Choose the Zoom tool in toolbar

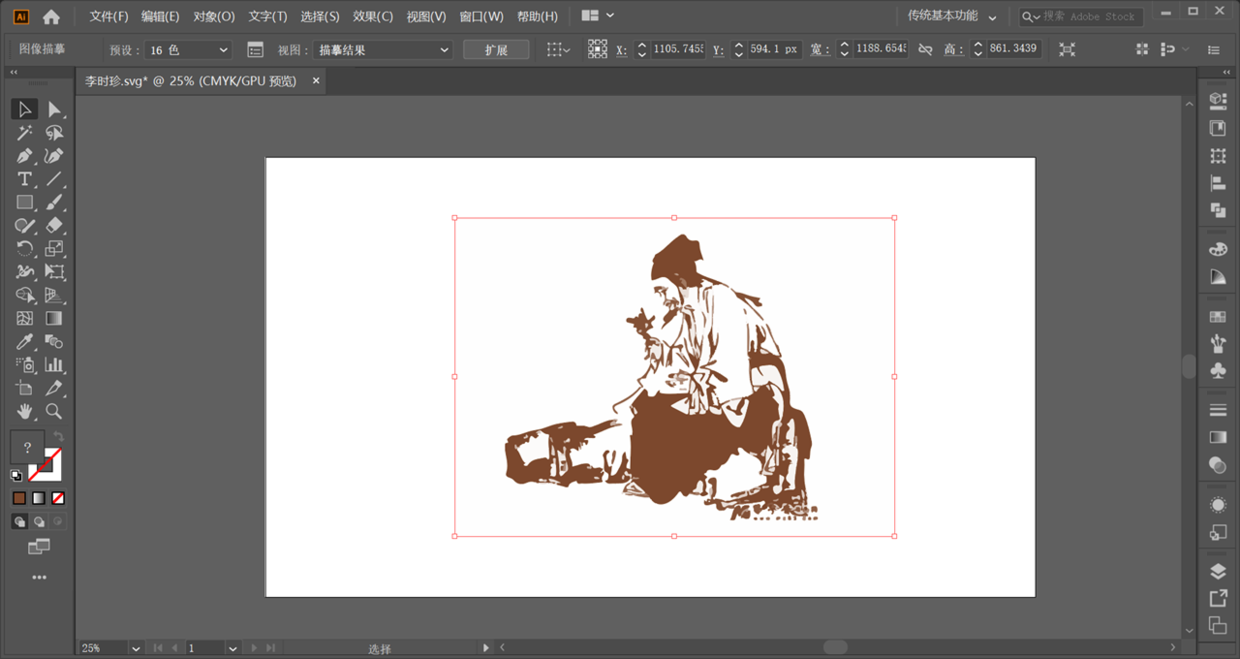point(54,411)
